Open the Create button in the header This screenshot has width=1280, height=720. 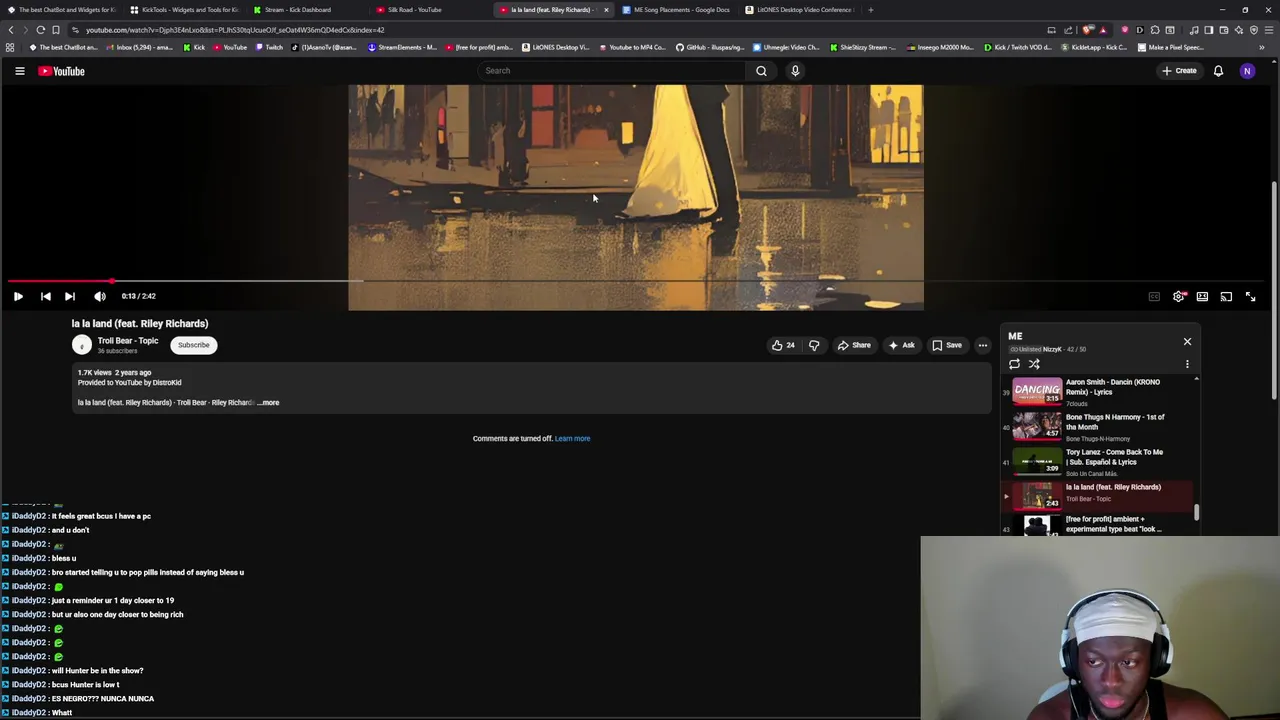click(1179, 71)
